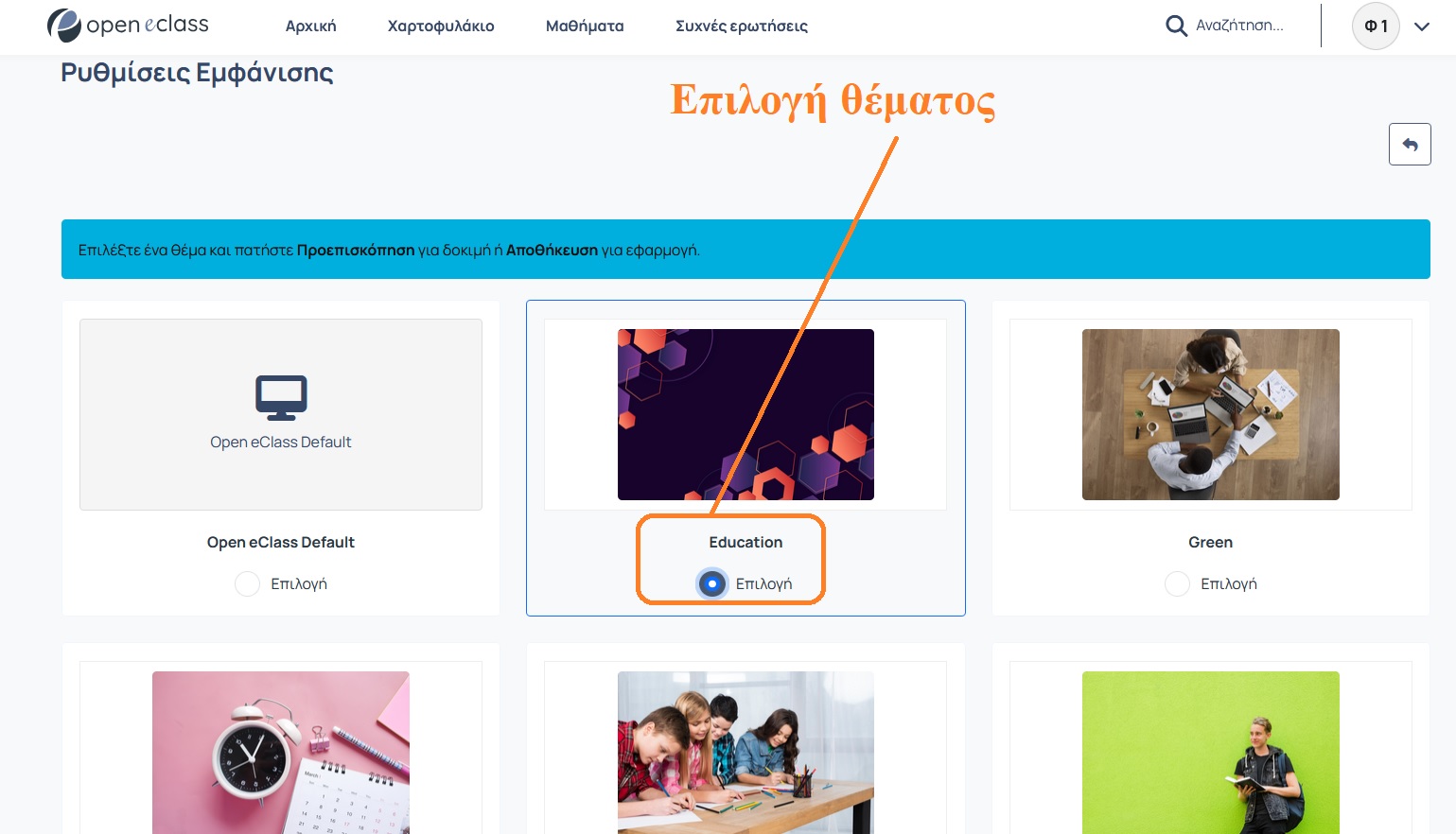Click the Education theme title label
1456x834 pixels.
click(746, 542)
